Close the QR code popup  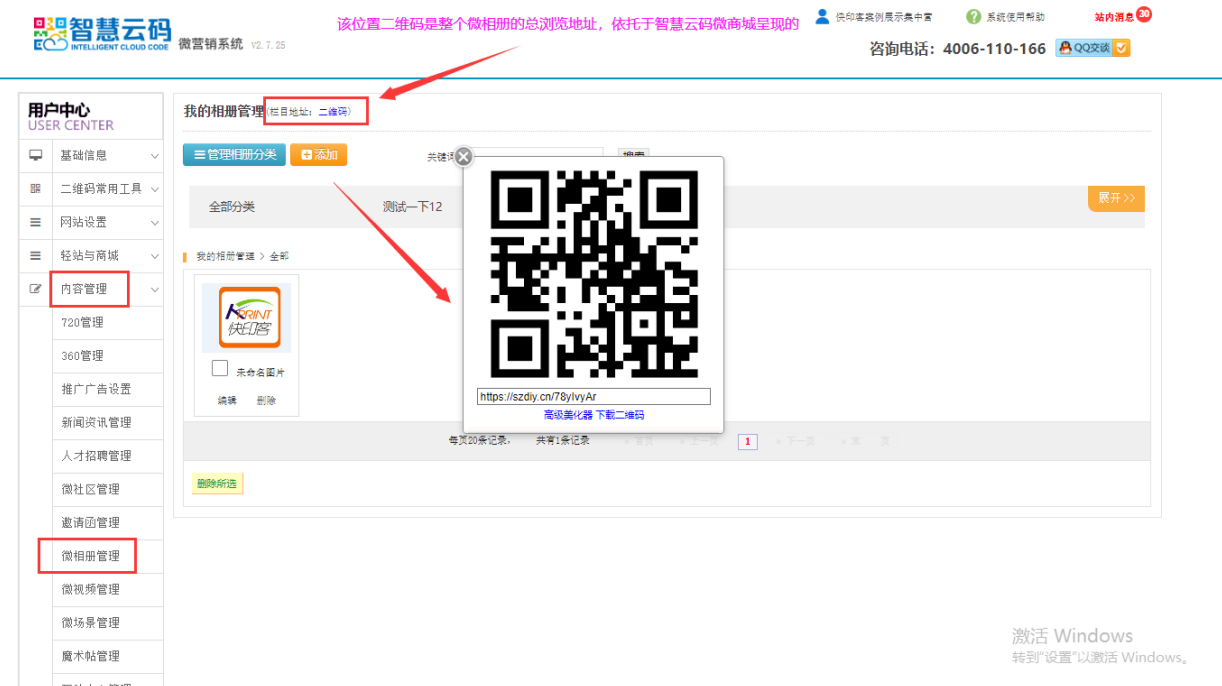click(464, 157)
